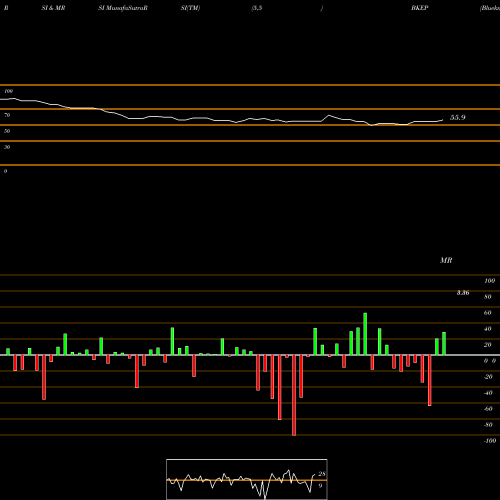Click the RSI axis label 100
The image size is (500, 500).
(x=8, y=91)
